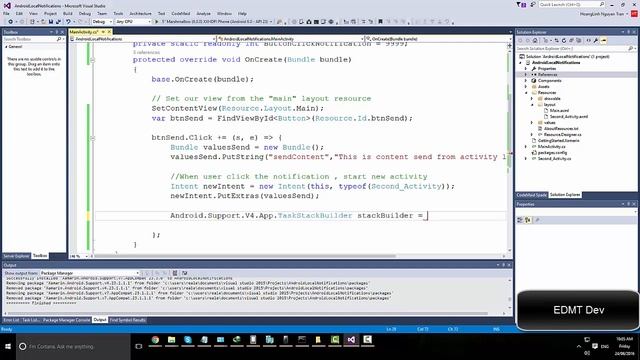Click the Camtasia icon on taskbar
Screen dimensions: 640x360
[x=335, y=340]
